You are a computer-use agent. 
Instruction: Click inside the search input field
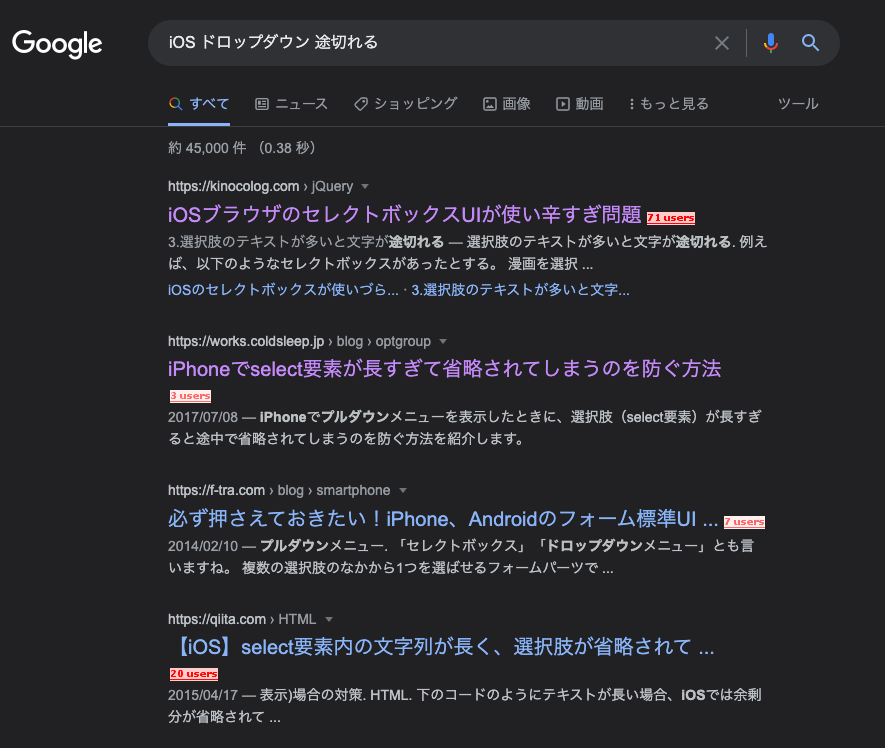[430, 43]
